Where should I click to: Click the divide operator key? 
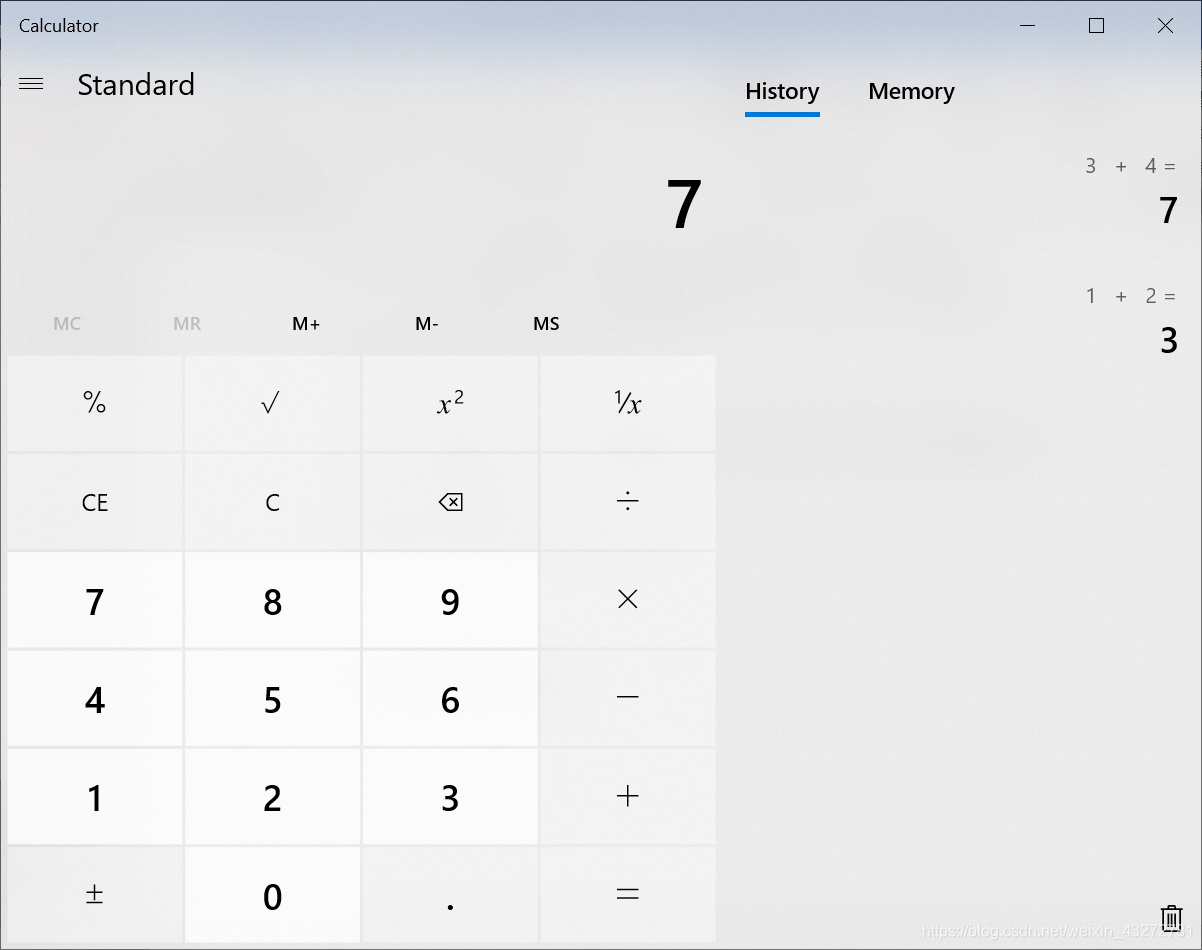(x=628, y=501)
